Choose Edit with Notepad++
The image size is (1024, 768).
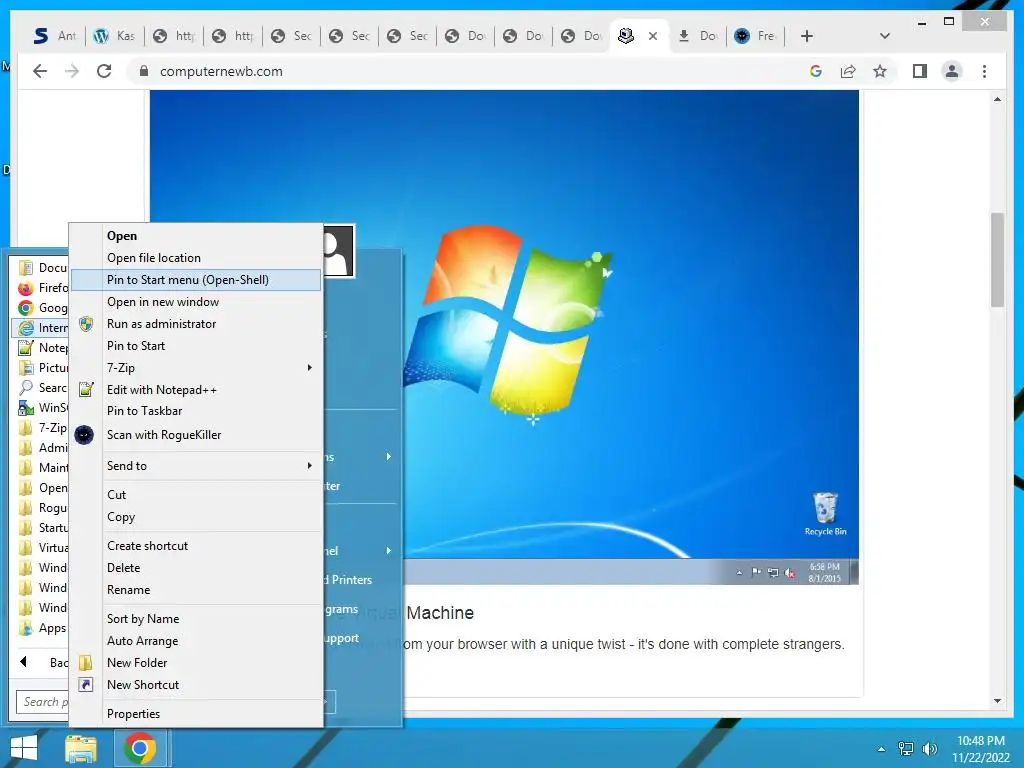point(196,390)
